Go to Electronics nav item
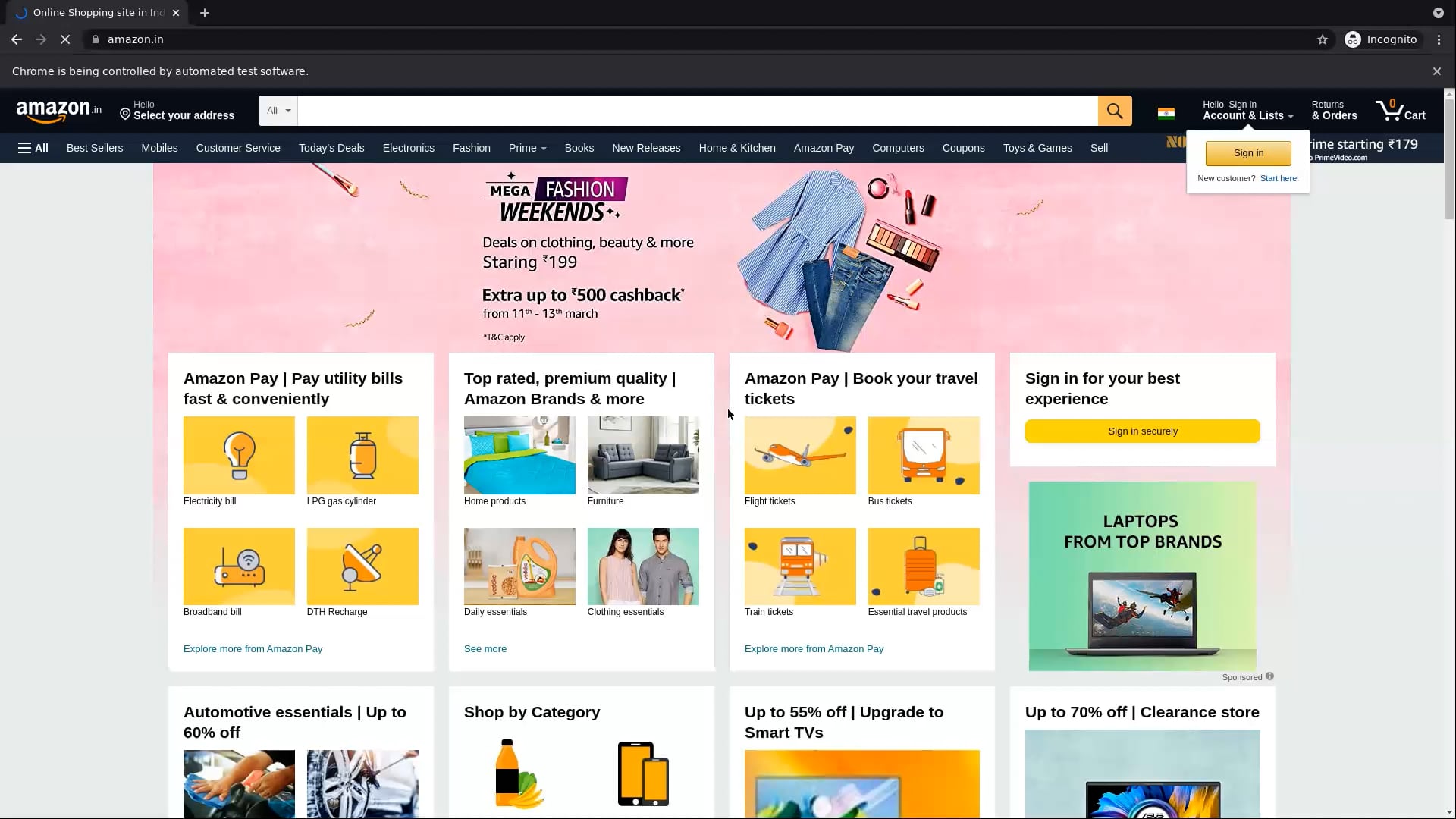Image resolution: width=1456 pixels, height=819 pixels. point(409,148)
